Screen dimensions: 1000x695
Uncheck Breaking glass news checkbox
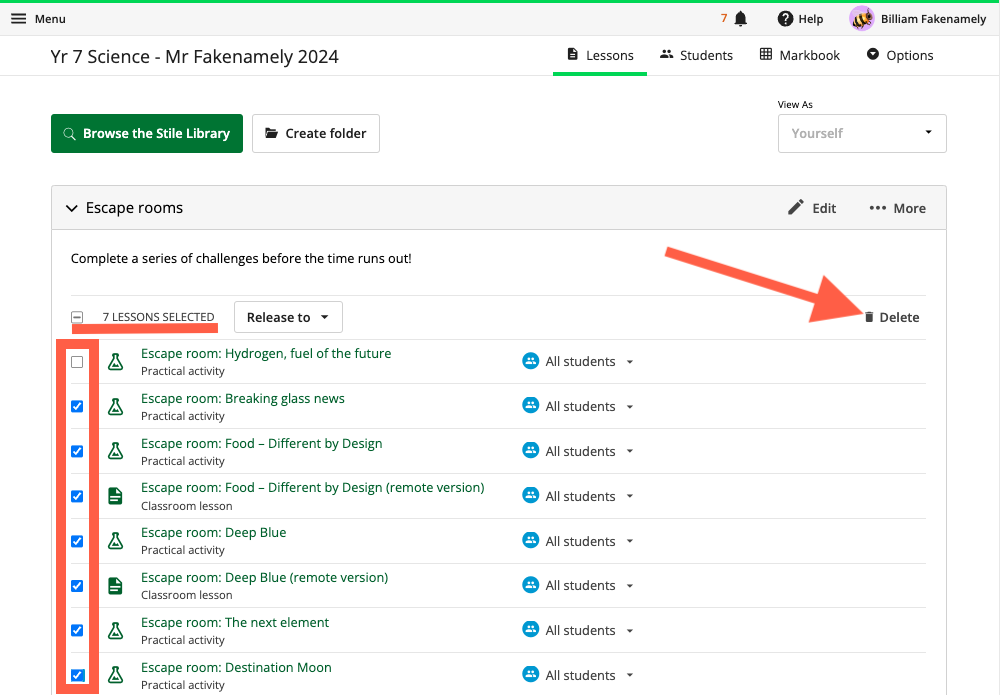pyautogui.click(x=77, y=406)
